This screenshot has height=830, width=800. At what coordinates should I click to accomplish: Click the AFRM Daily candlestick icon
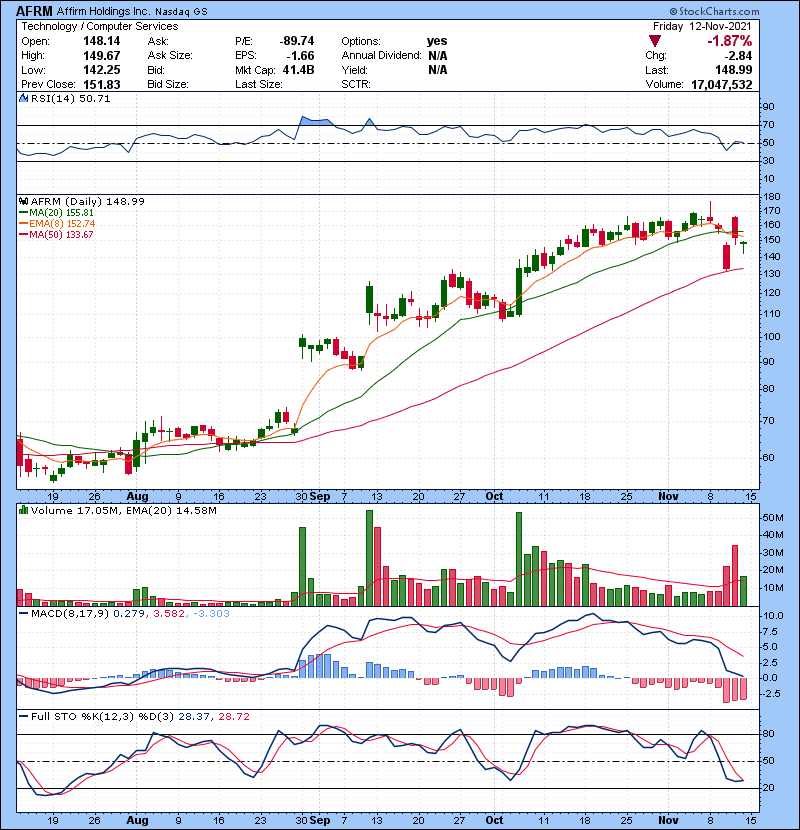point(23,201)
